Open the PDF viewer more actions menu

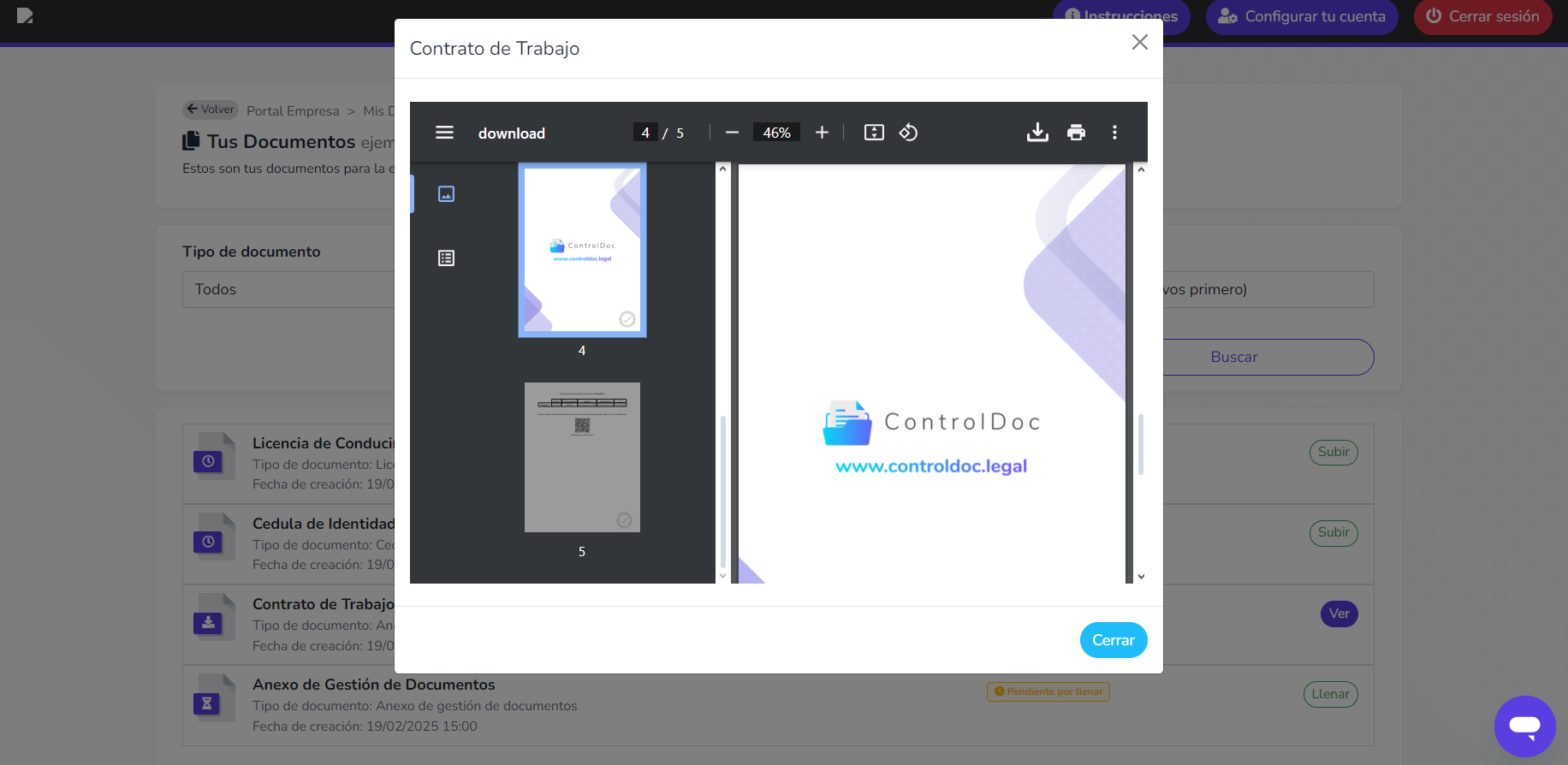click(x=1114, y=133)
